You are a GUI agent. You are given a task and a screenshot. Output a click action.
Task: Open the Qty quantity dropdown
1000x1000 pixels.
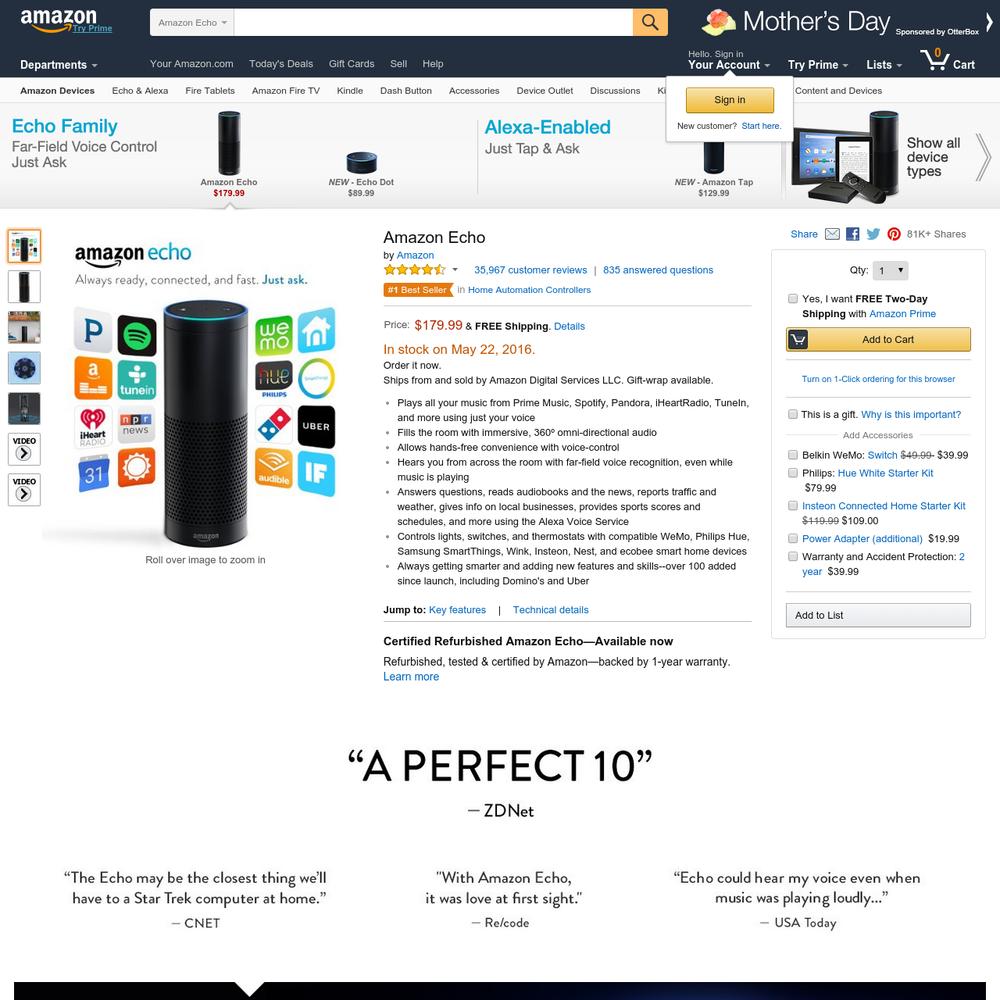pos(890,270)
